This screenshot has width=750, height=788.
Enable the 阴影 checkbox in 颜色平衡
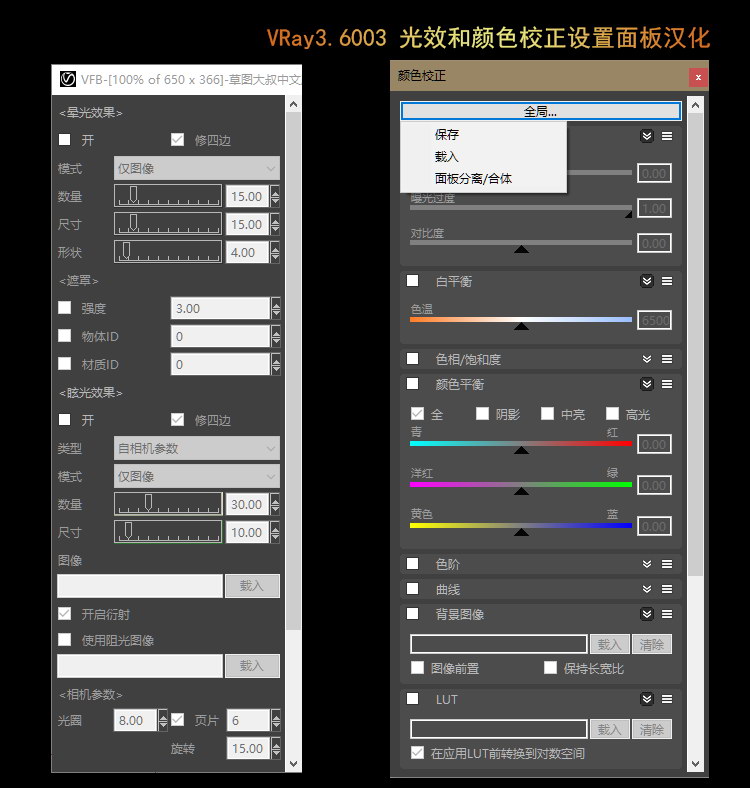482,414
